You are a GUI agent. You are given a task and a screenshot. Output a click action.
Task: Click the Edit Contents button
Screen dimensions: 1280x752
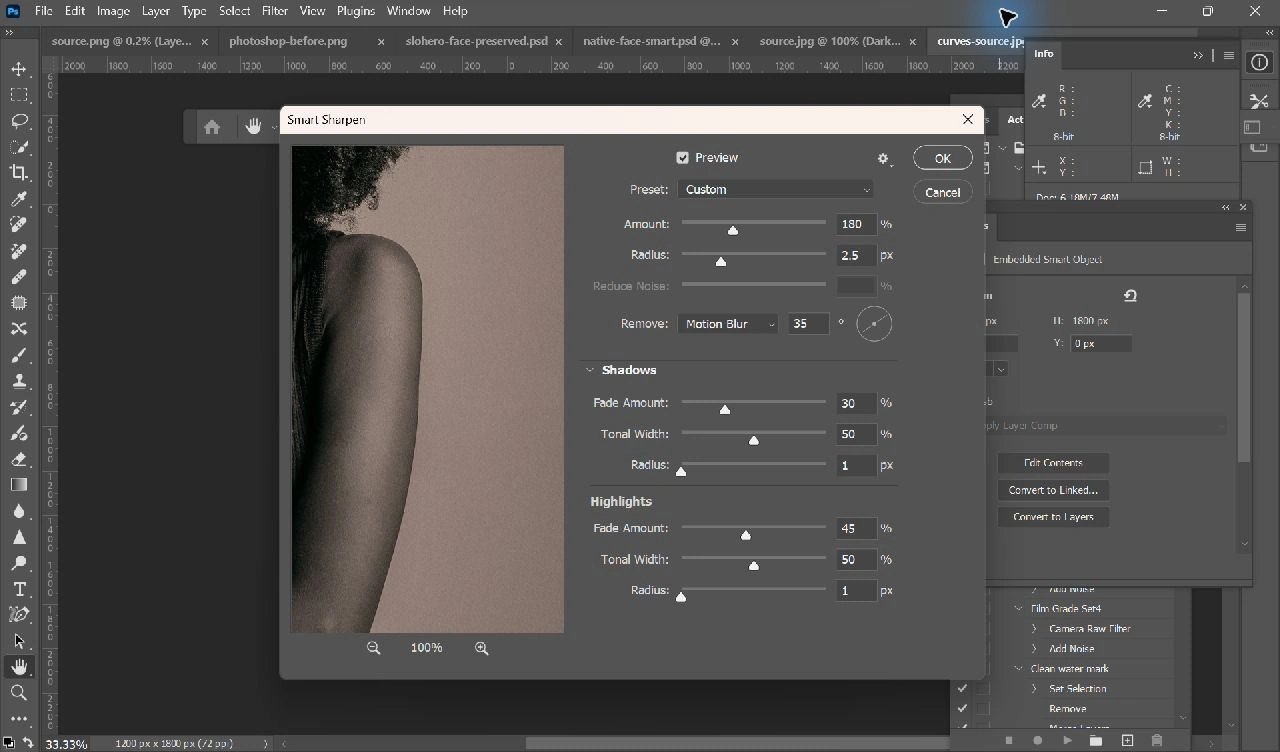[x=1054, y=463]
